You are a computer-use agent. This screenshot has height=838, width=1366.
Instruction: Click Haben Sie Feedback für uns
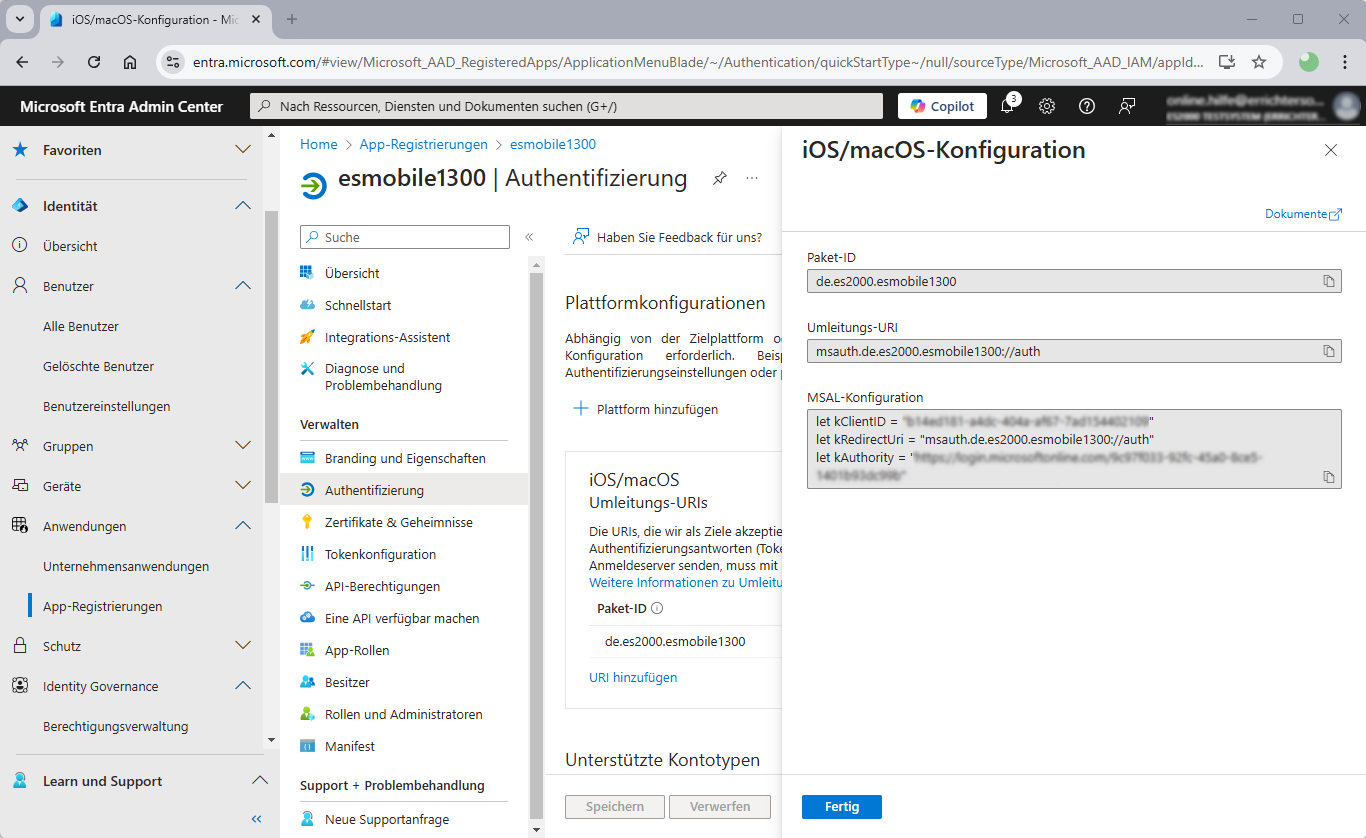(x=667, y=237)
